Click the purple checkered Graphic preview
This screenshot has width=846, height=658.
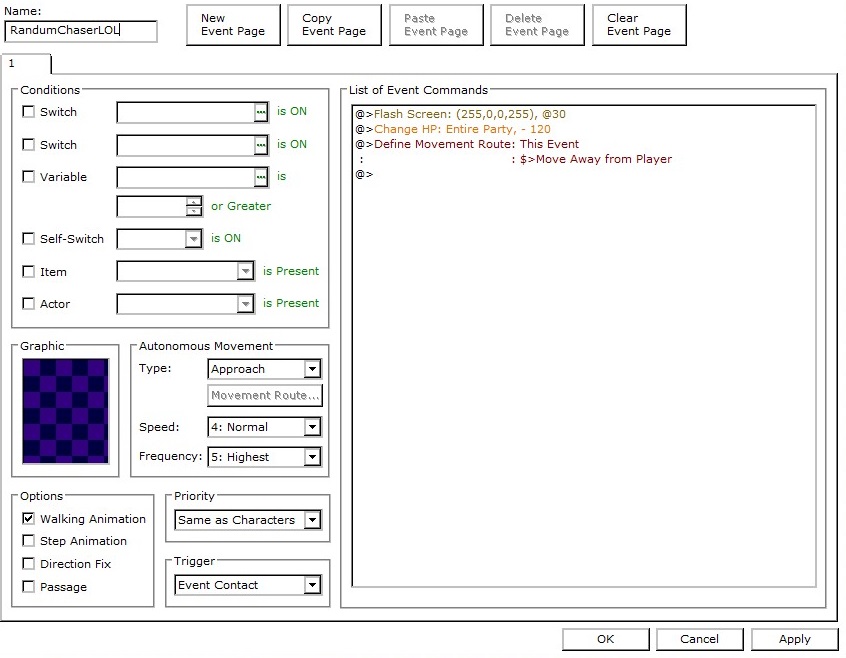click(65, 411)
